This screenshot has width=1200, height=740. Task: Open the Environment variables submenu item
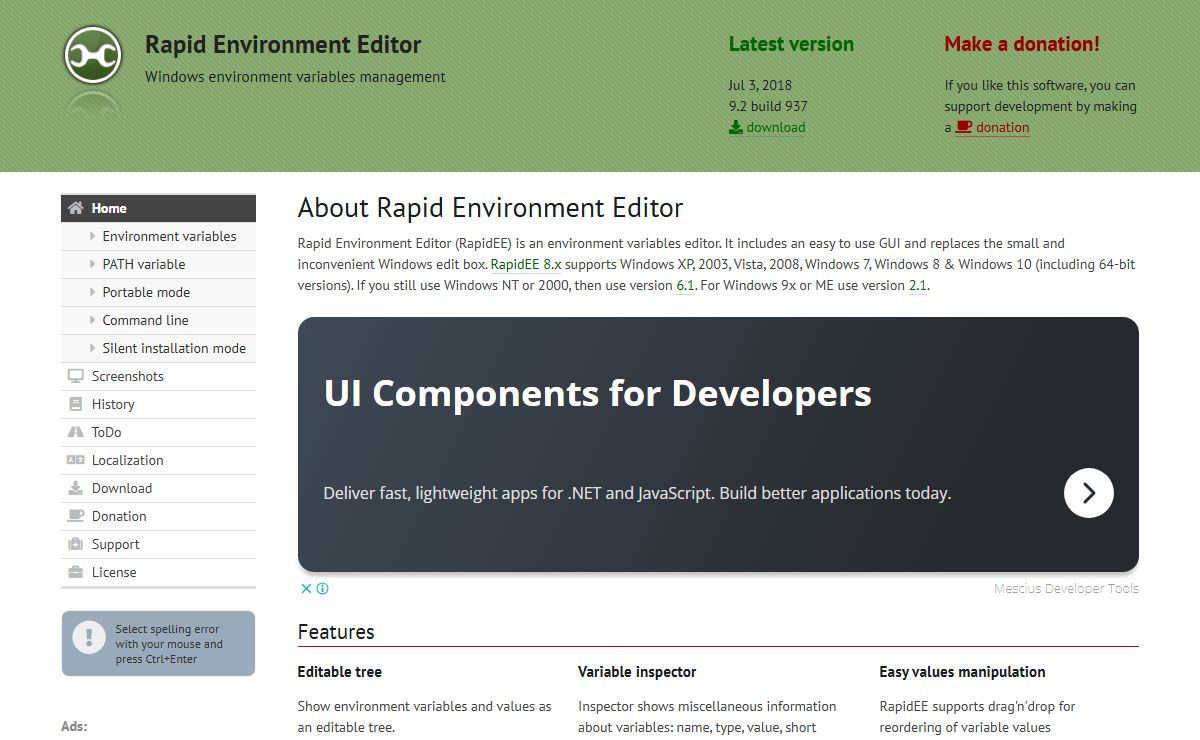[x=159, y=236]
